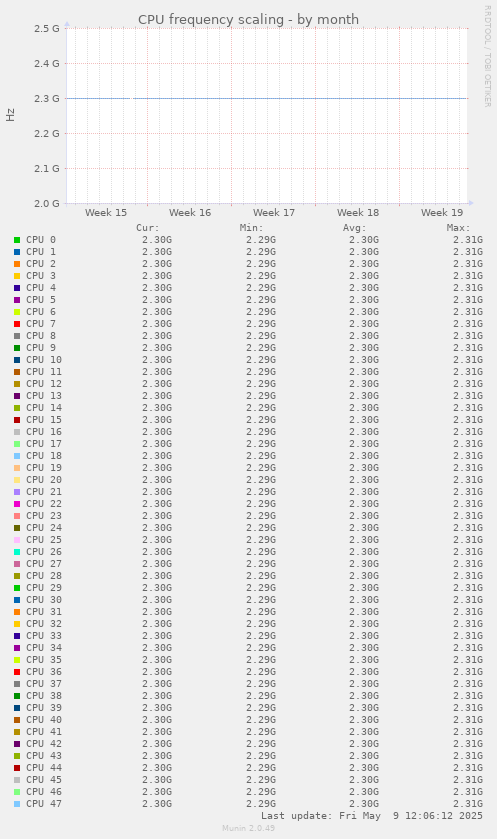Select the 'CPU 20' legend label

point(44,480)
